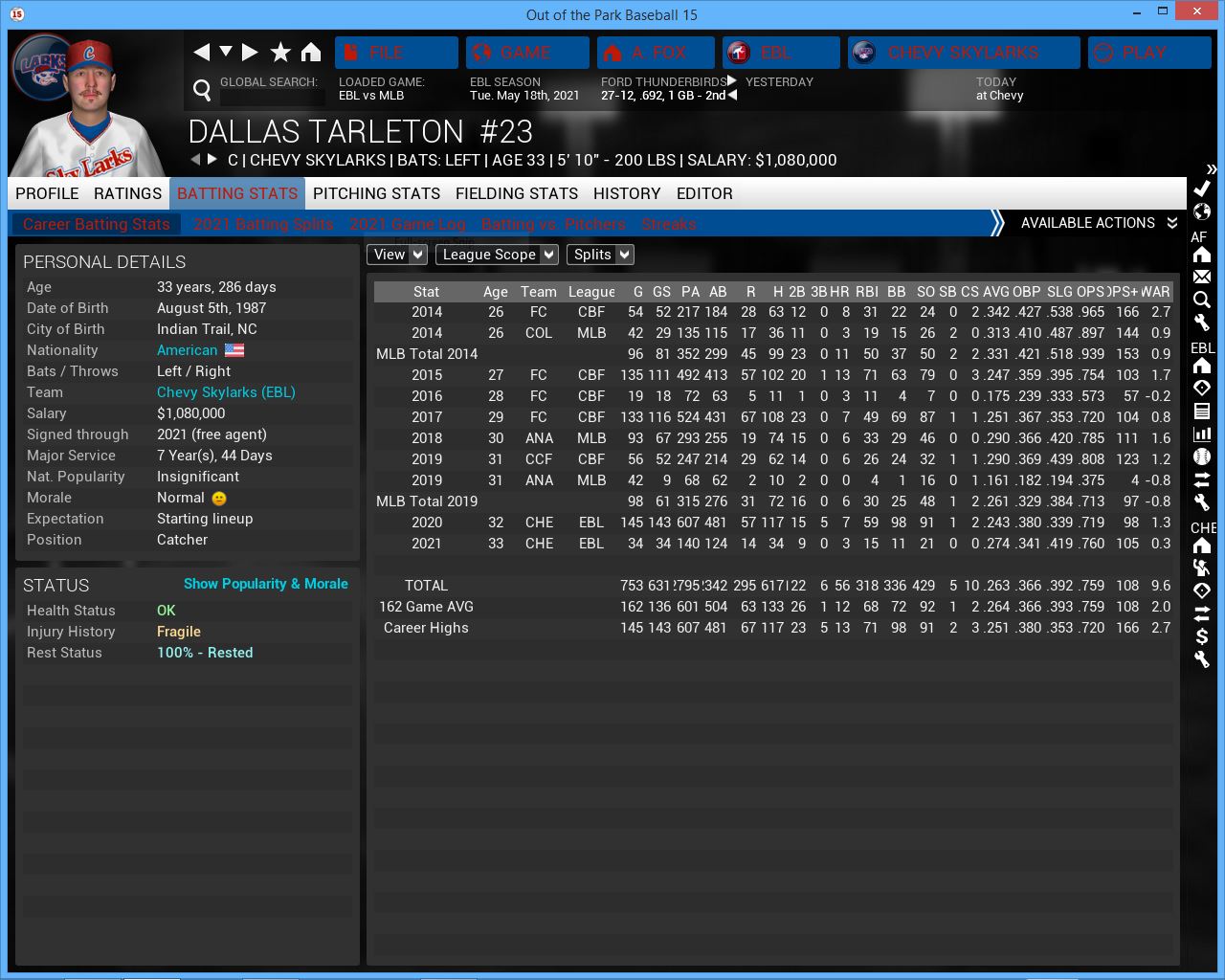Click the EBL baseball diamond icon
The width and height of the screenshot is (1225, 980).
[1202, 388]
